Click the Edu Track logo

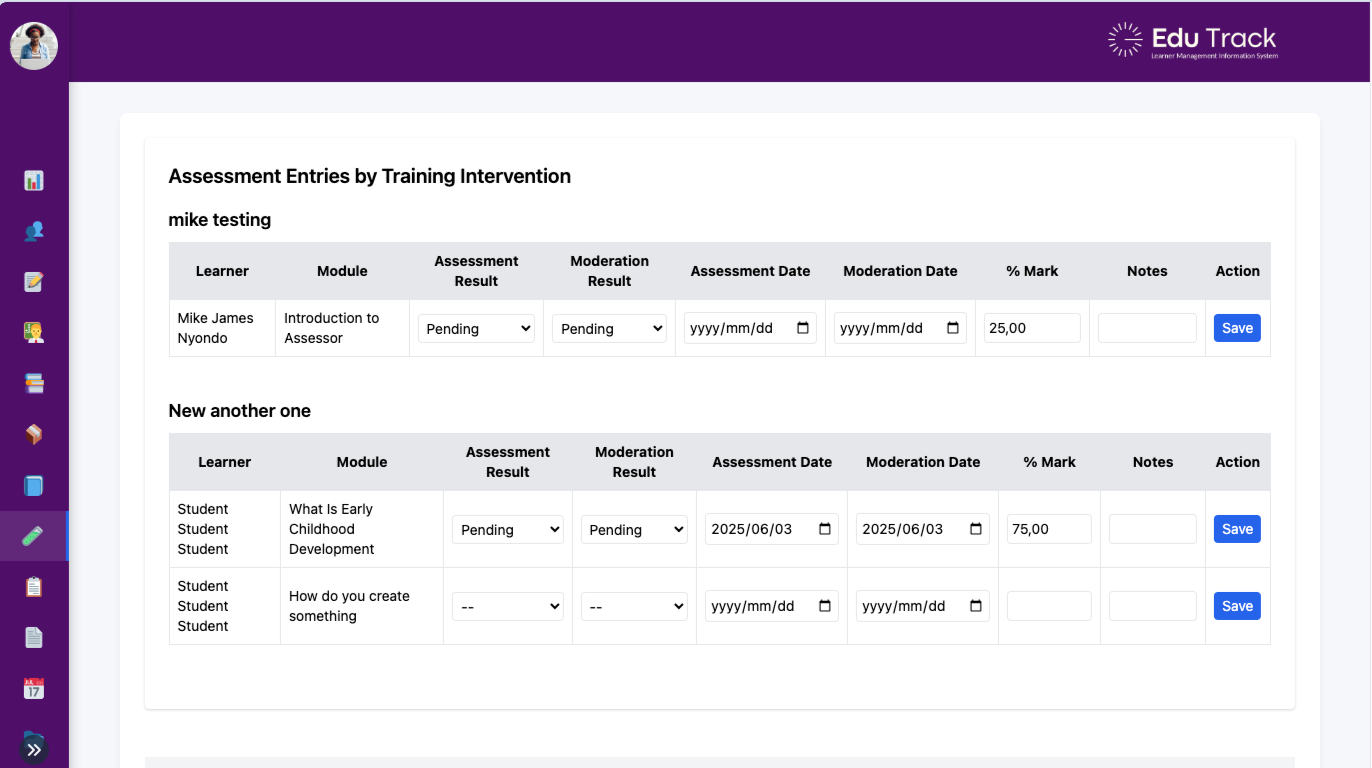[x=1193, y=40]
